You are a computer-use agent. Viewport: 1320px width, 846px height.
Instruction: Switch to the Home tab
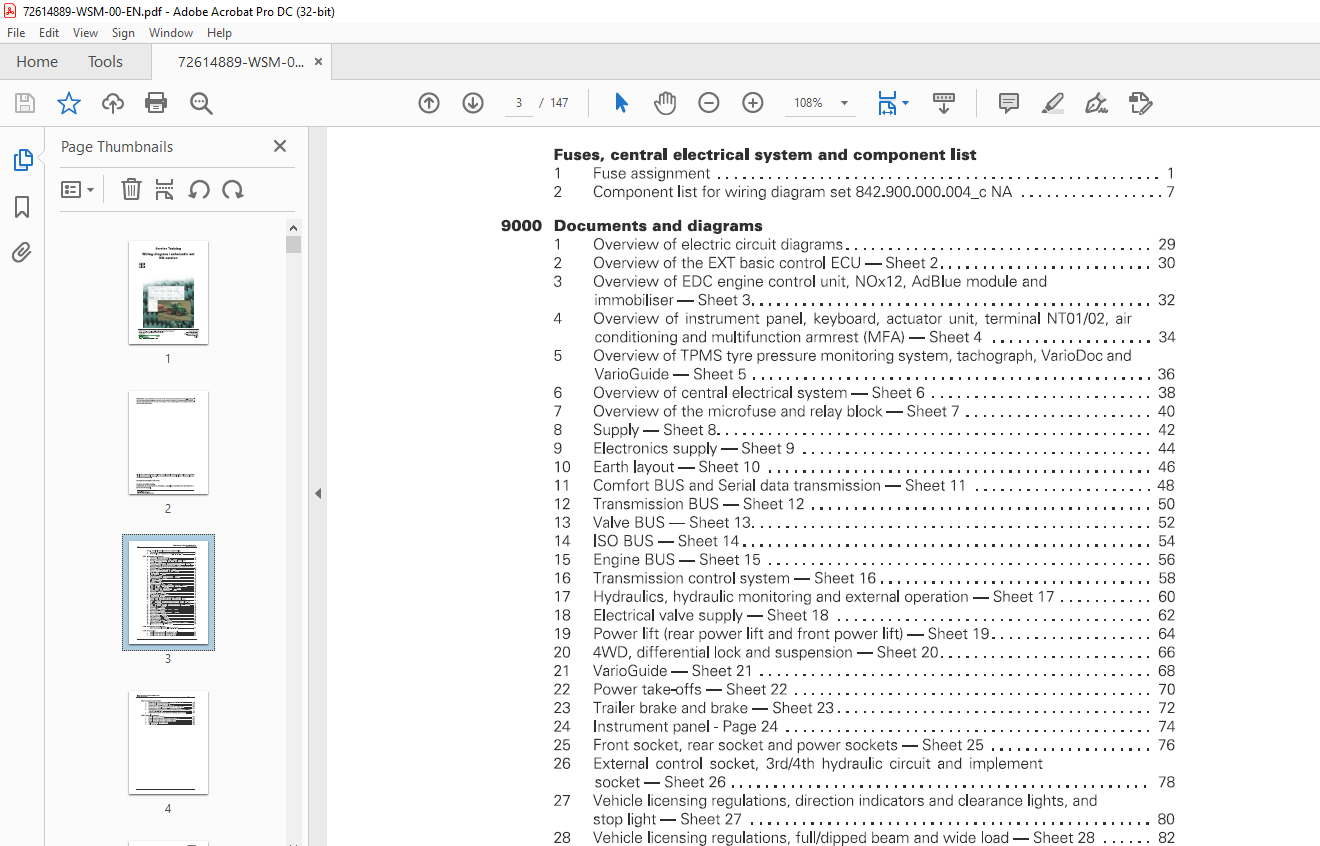point(37,61)
